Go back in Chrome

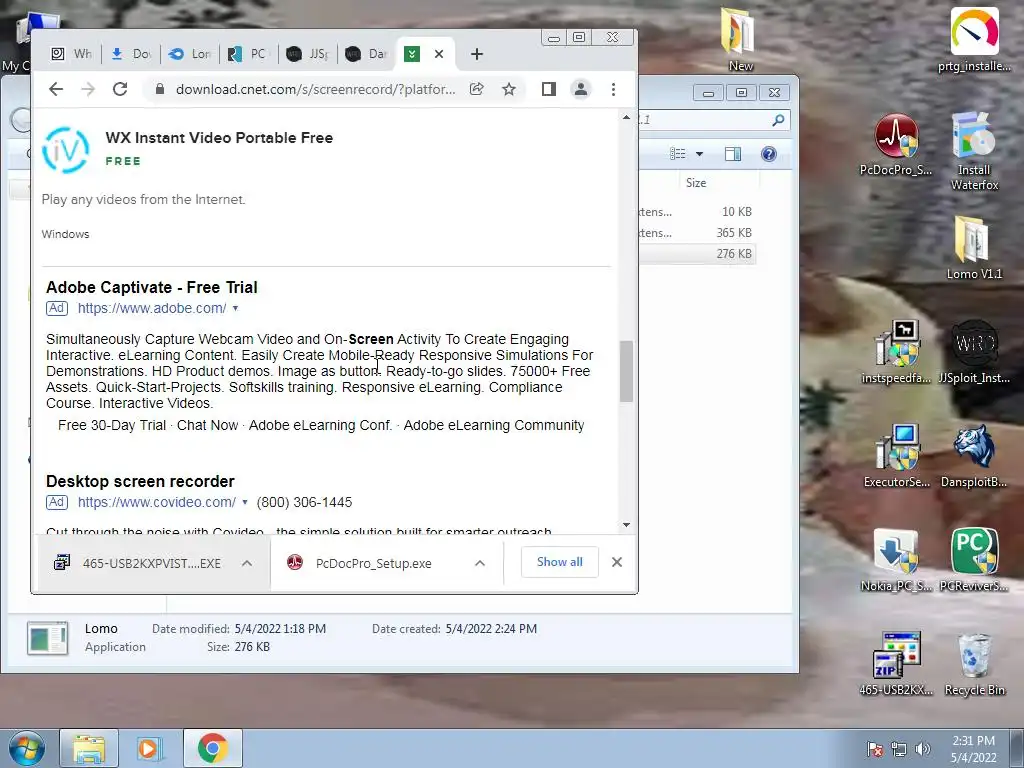coord(56,89)
